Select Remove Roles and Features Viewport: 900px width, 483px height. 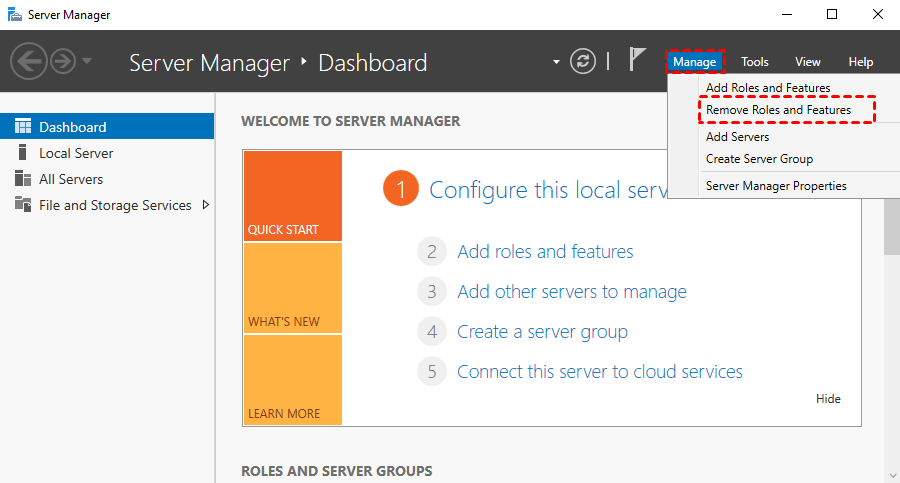click(x=778, y=110)
